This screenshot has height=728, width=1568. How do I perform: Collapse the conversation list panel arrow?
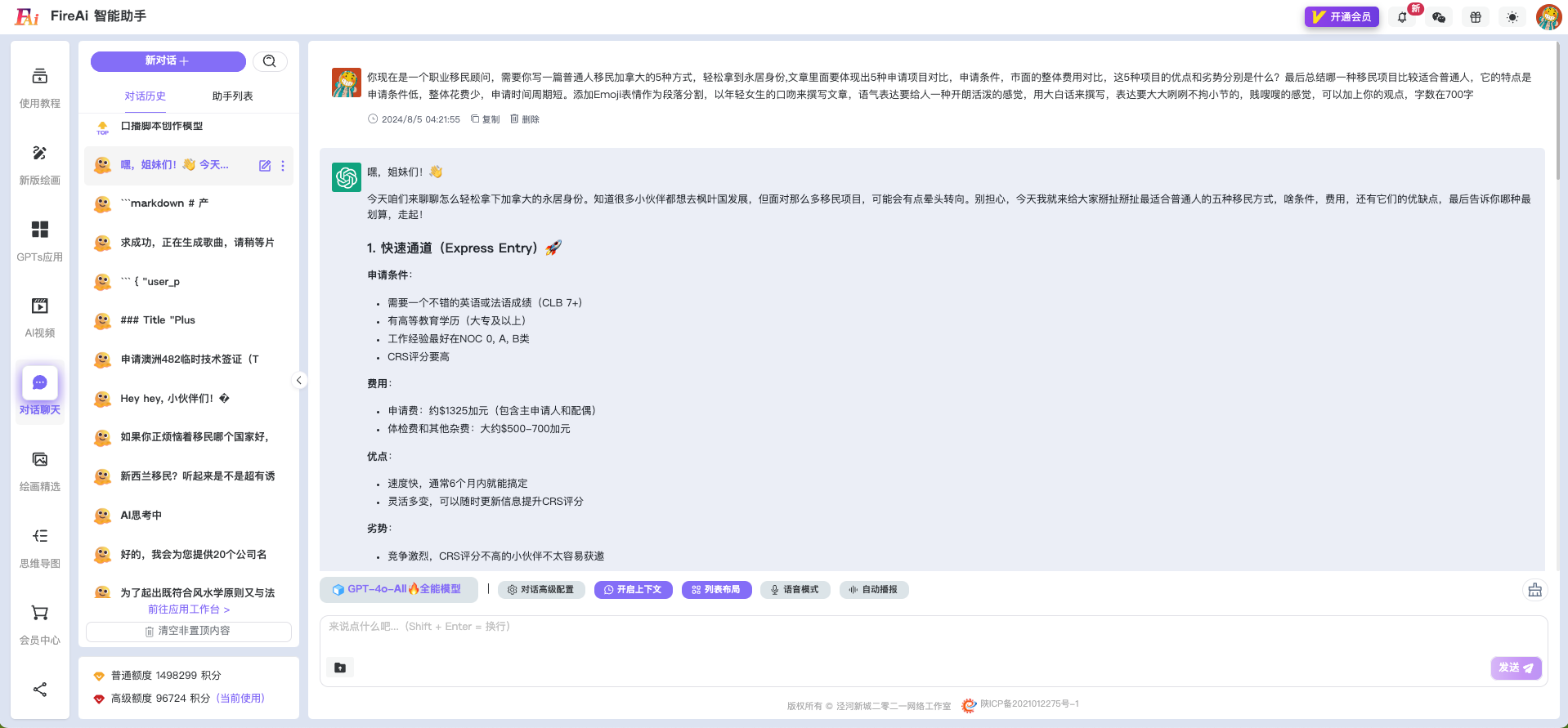tap(299, 380)
